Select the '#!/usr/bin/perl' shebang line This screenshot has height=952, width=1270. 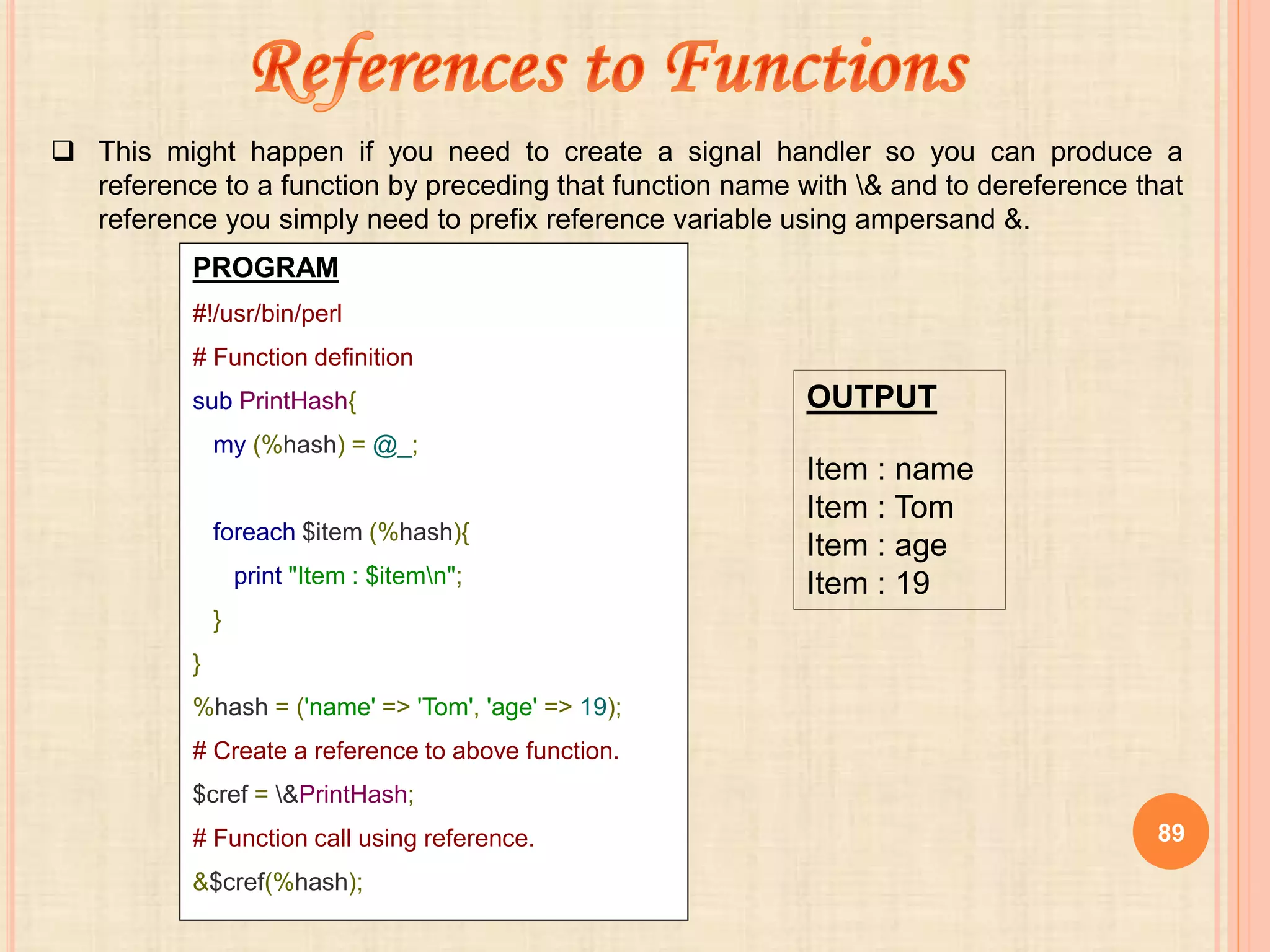point(267,314)
